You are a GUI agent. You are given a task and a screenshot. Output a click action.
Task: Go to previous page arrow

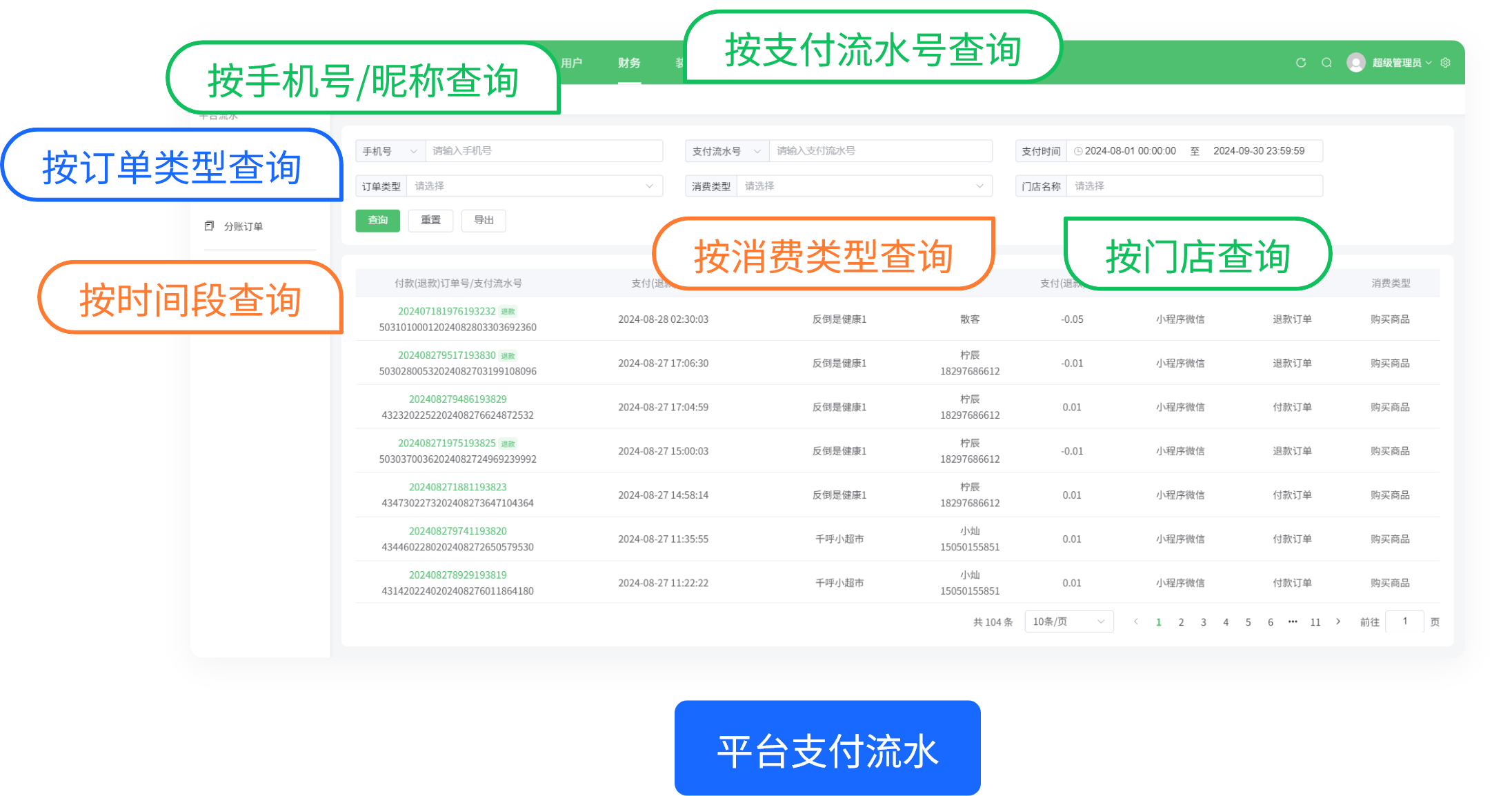1136,621
